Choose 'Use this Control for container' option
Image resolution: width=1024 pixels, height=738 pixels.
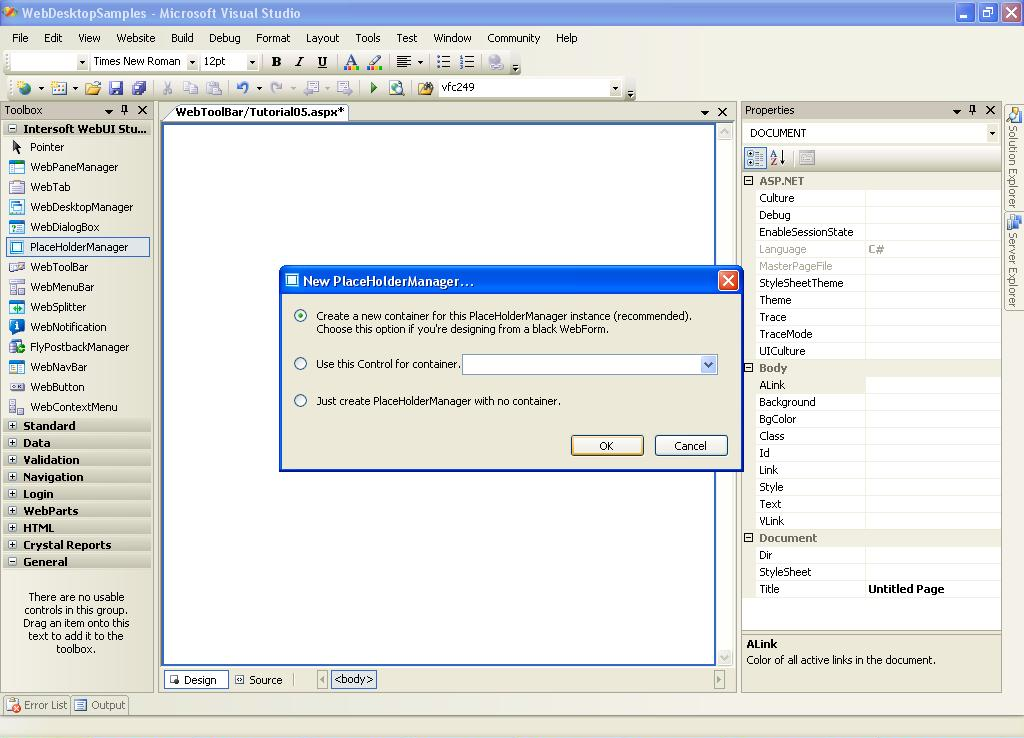click(x=301, y=364)
